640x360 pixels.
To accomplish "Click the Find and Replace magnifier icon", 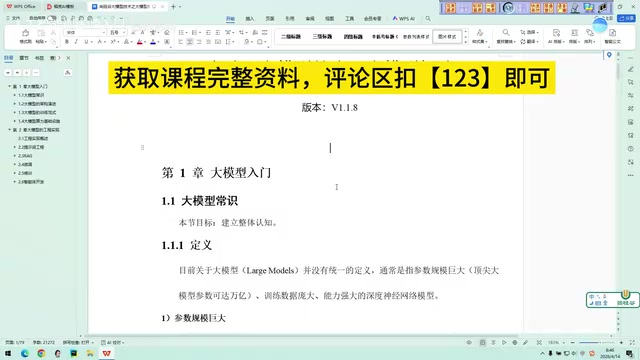I will 506,33.
